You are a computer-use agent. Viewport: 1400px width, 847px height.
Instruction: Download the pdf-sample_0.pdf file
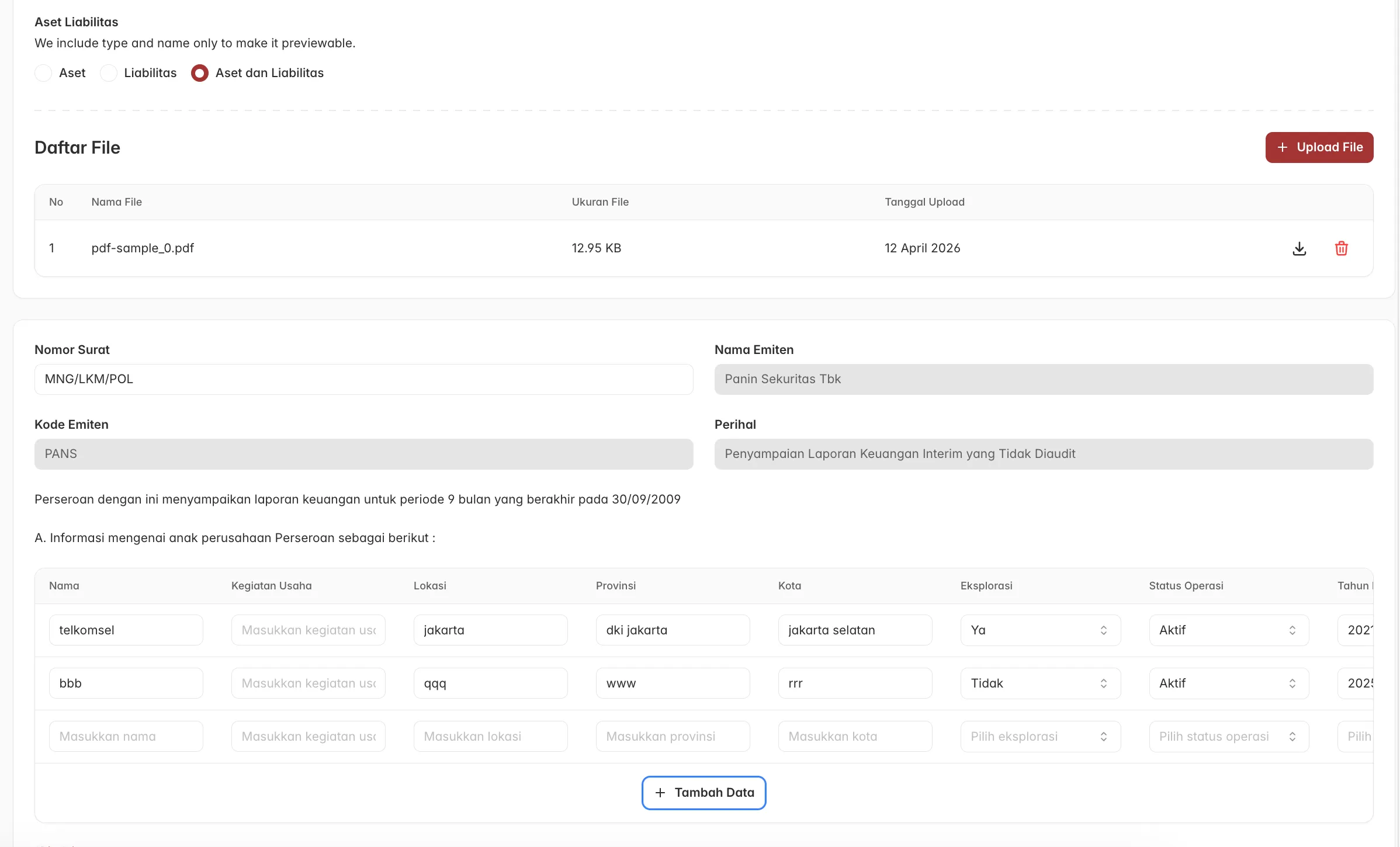[x=1299, y=248]
